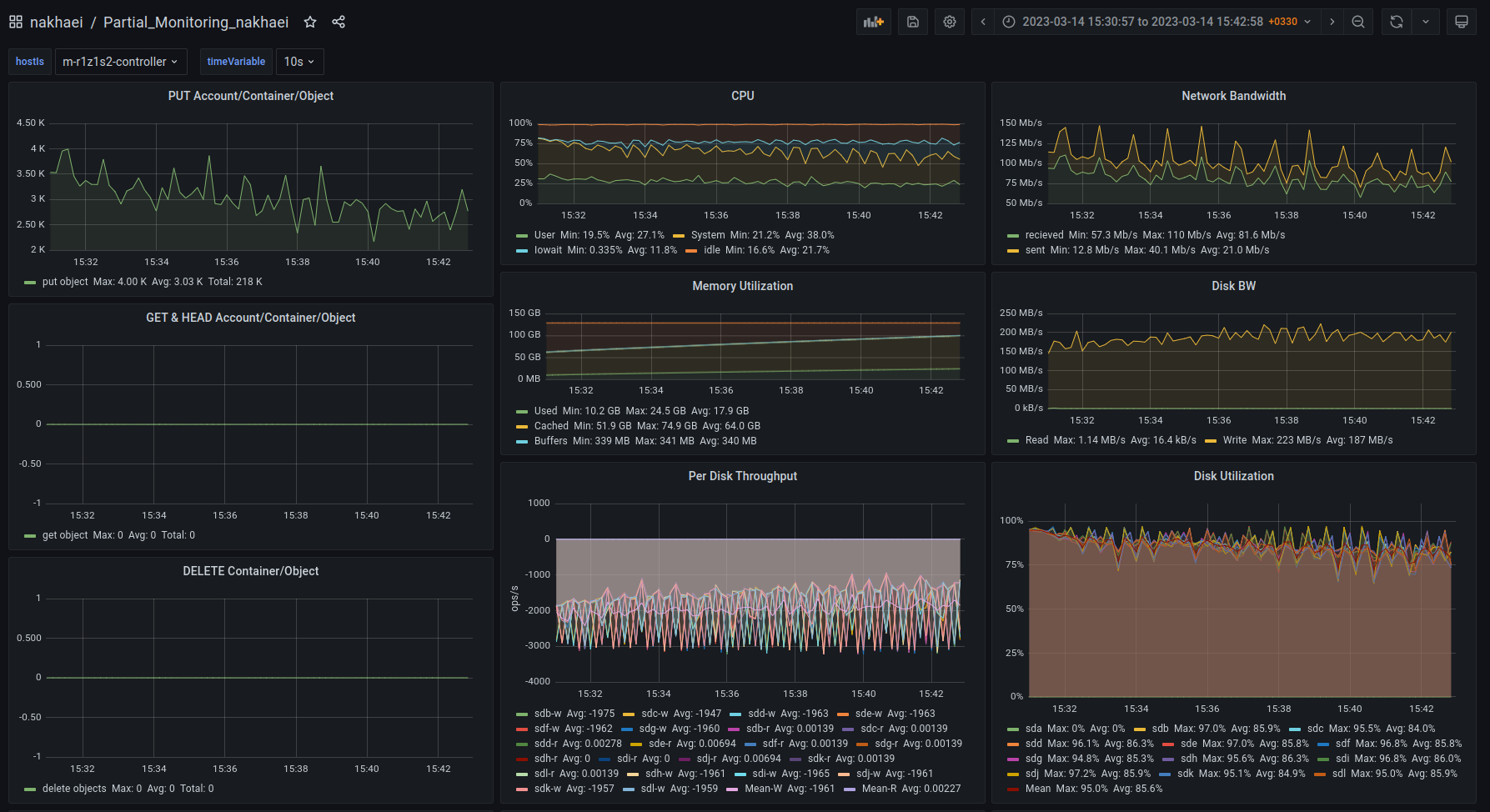Open the time range picker
Viewport: 1490px width, 812px height.
1156,22
